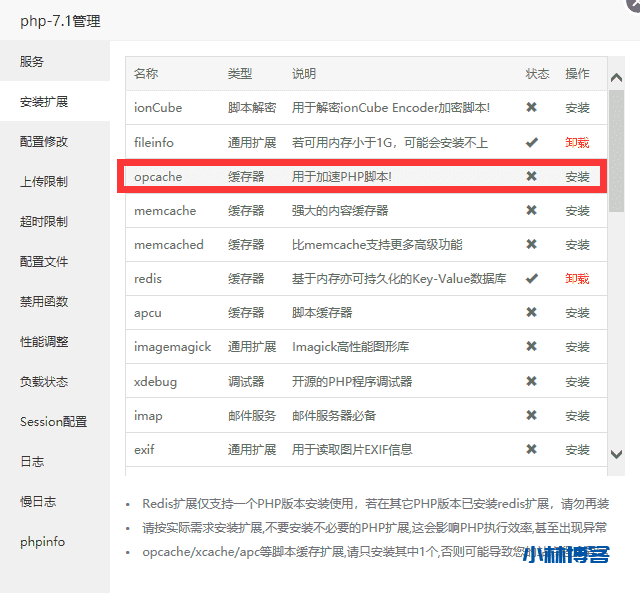Go to the Session配置 tab
Viewport: 640px width, 593px height.
click(53, 422)
